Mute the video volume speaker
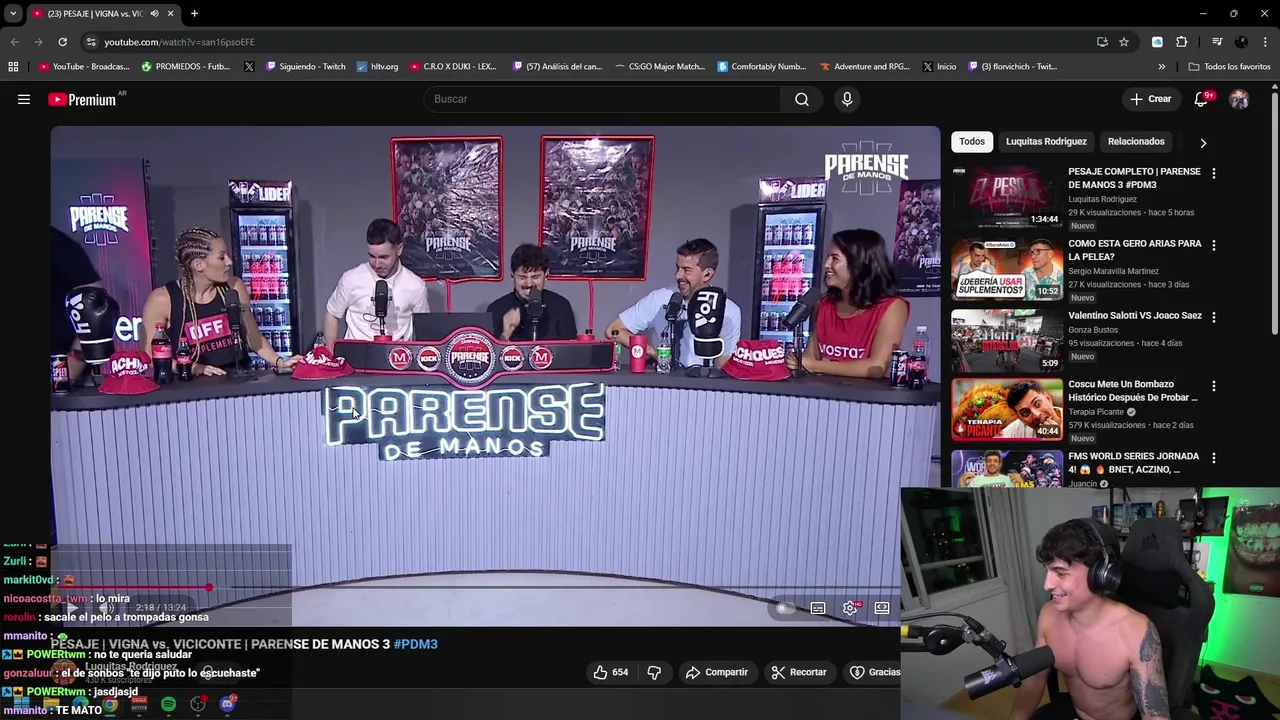The height and width of the screenshot is (720, 1280). click(106, 608)
